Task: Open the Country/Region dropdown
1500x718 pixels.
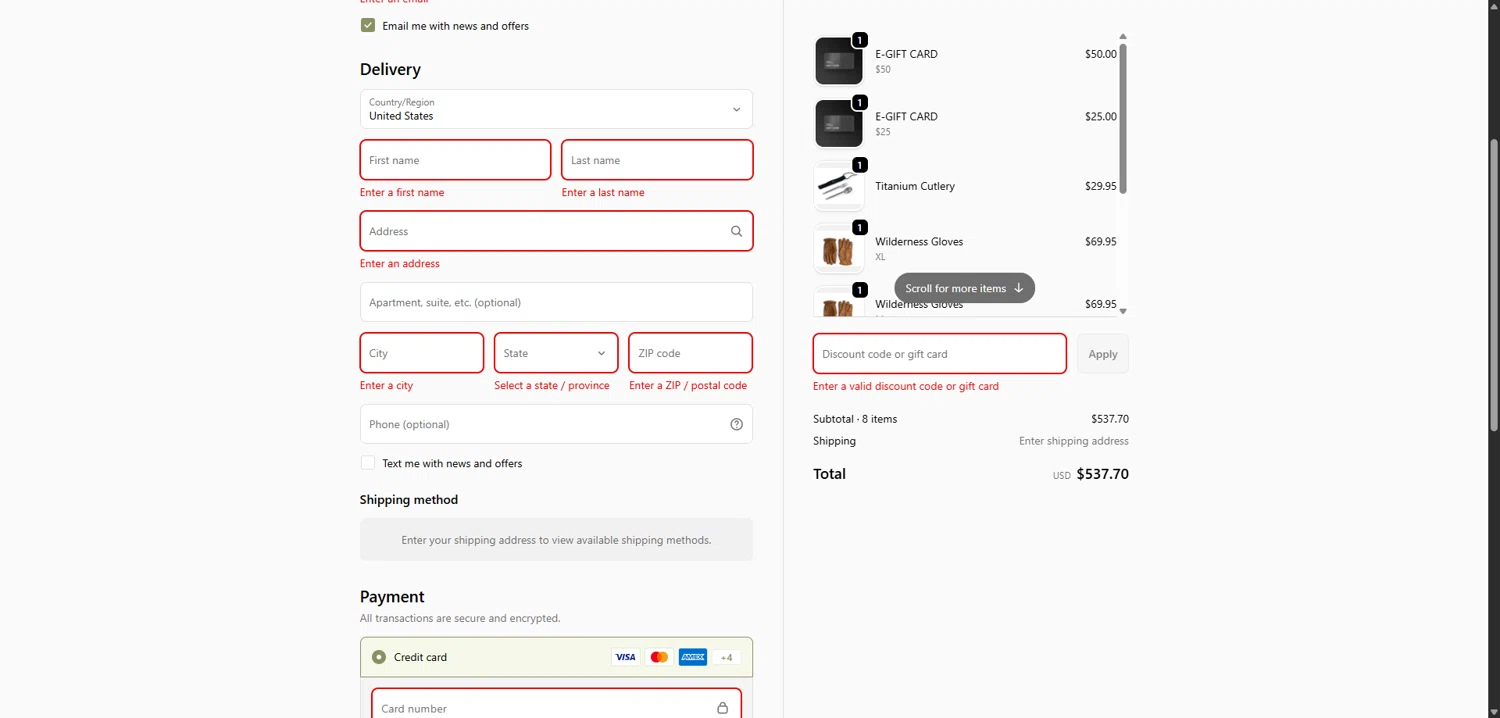Action: point(556,109)
